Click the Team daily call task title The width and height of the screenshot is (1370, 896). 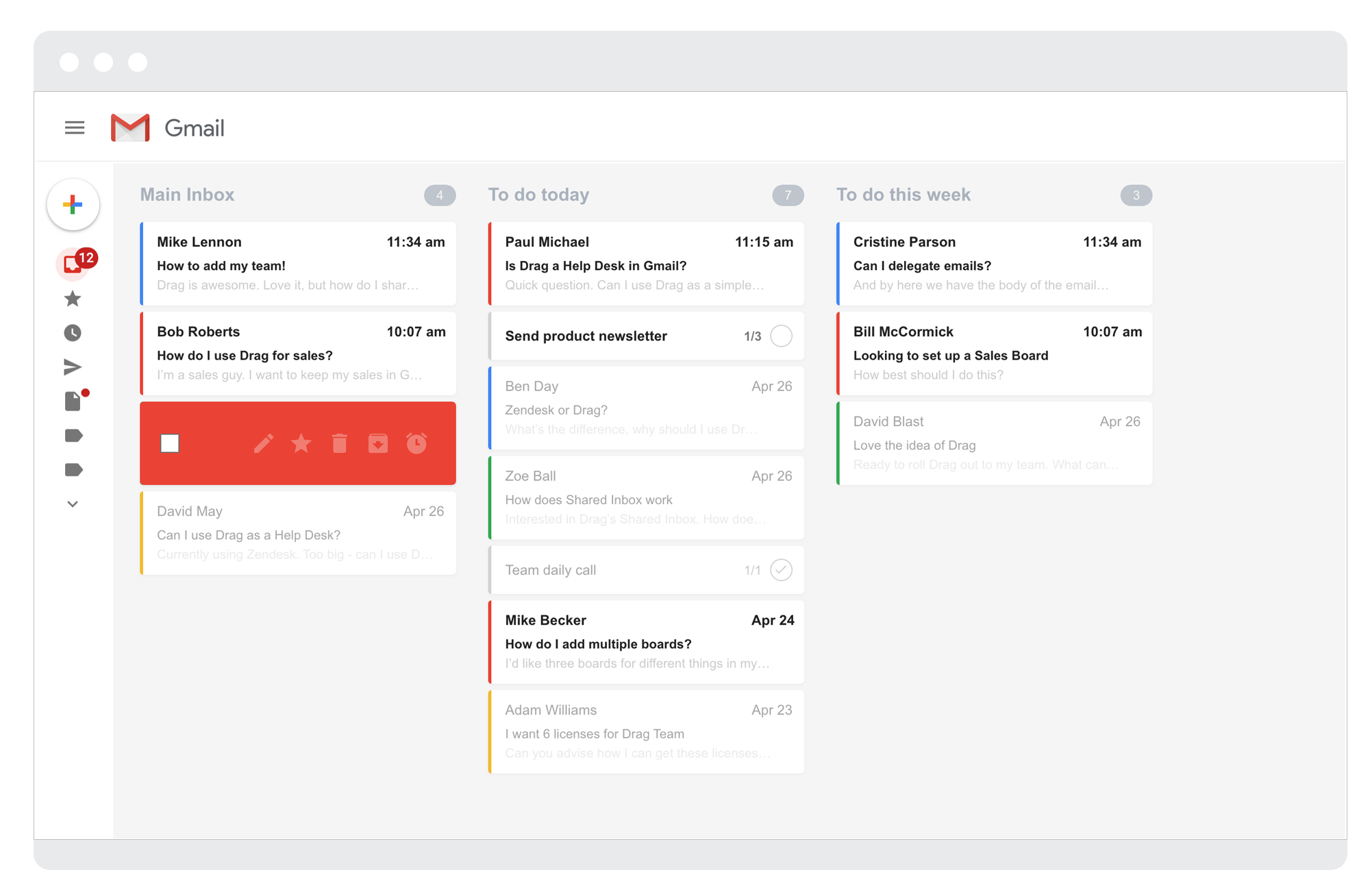551,570
